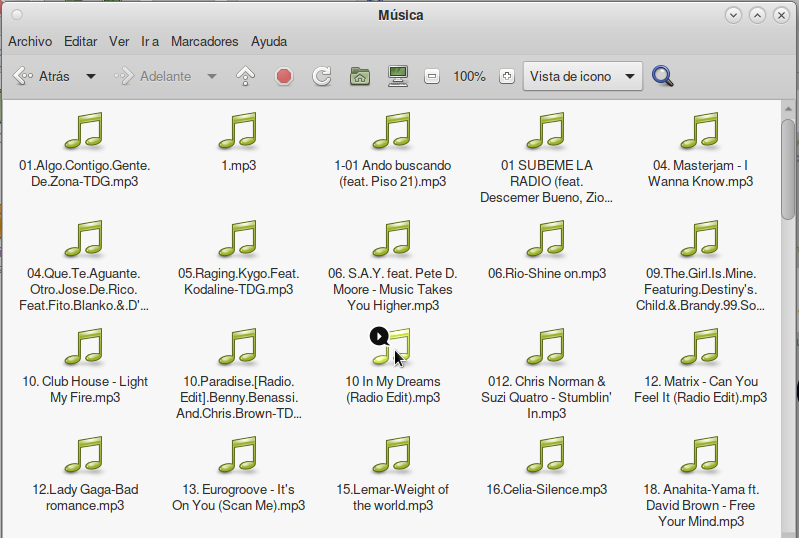
Task: Minimize the Música window
Action: point(733,15)
